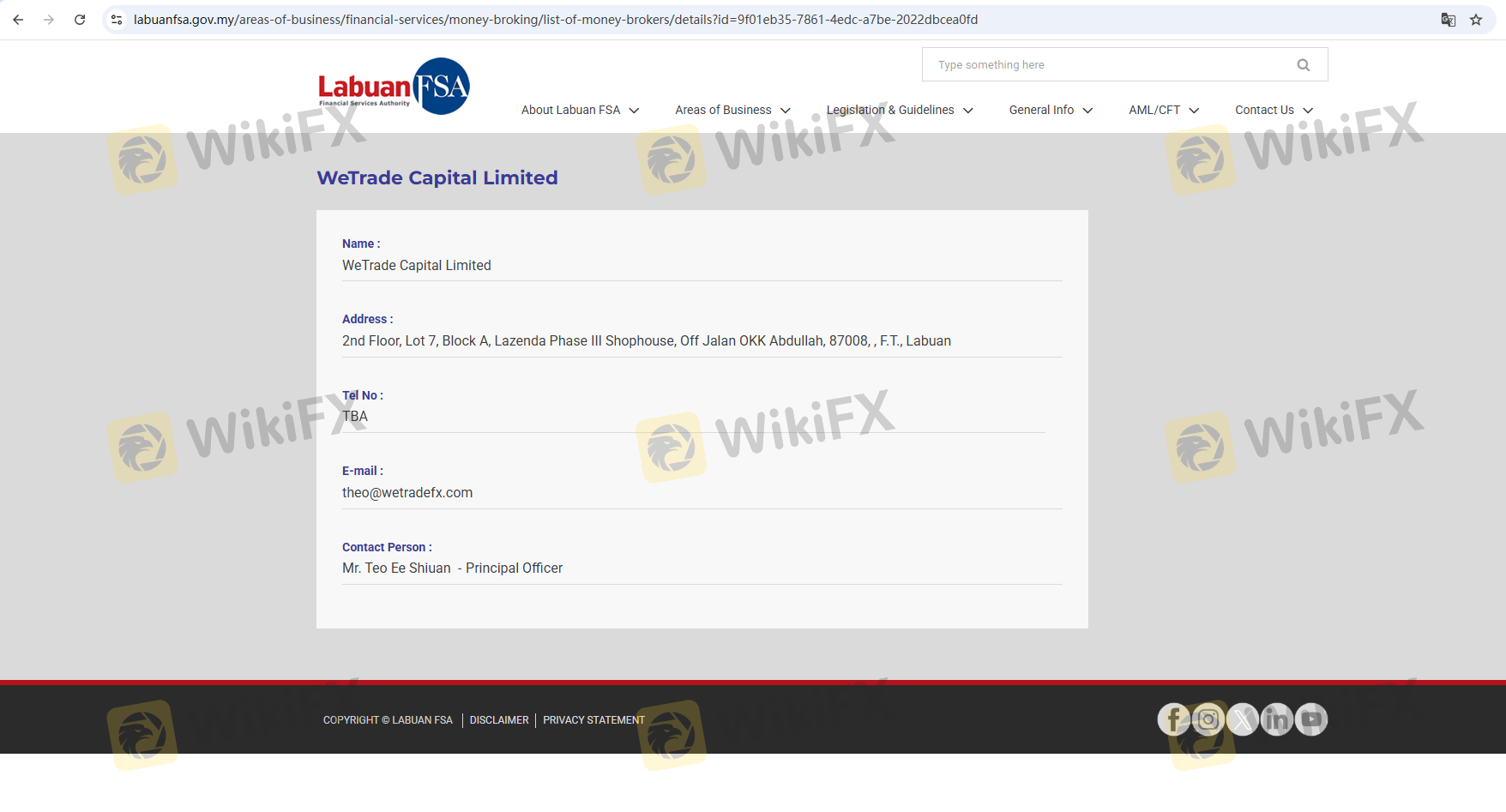The height and width of the screenshot is (812, 1506).
Task: Open the X (Twitter) social icon
Action: tap(1242, 719)
